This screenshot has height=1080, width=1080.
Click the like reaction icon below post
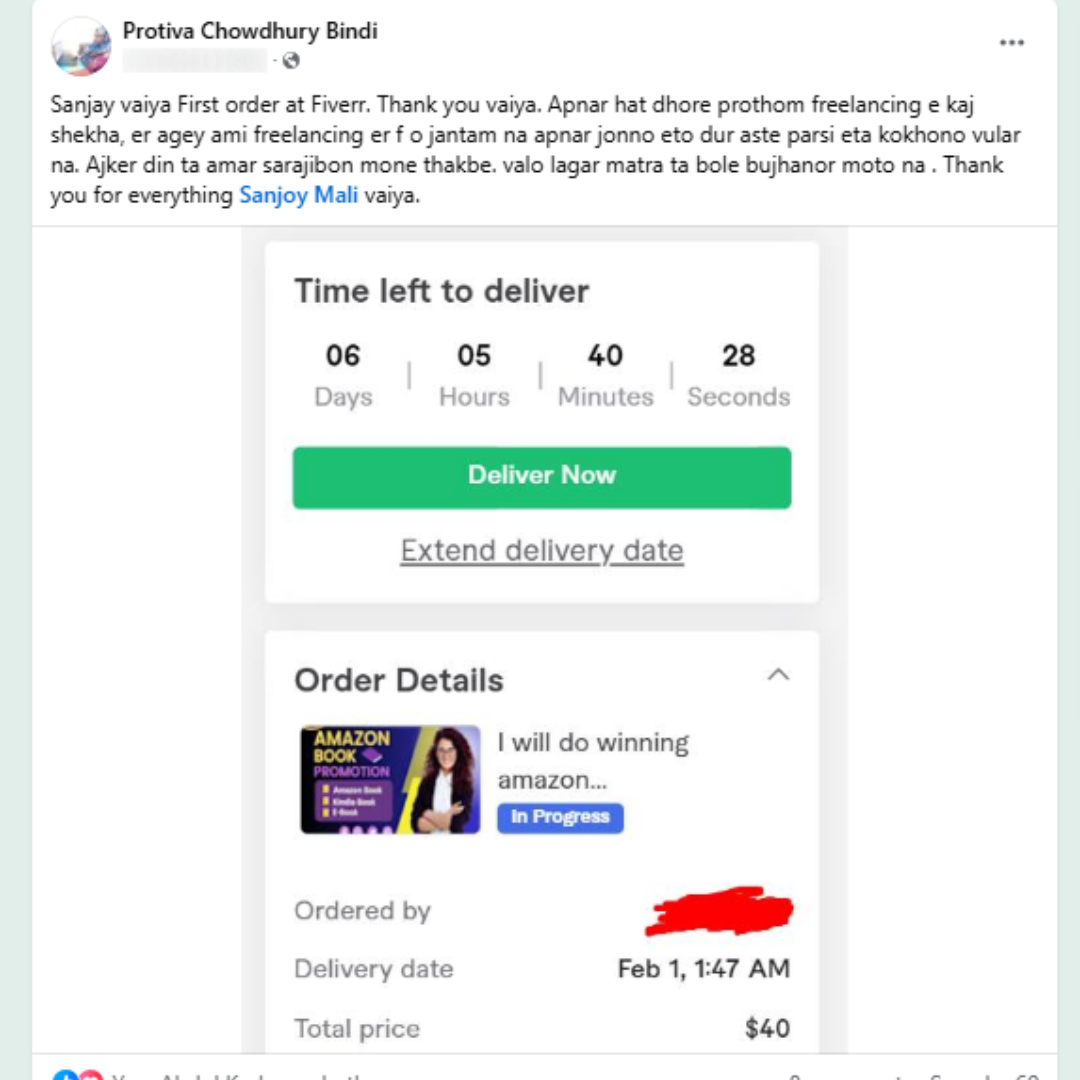65,1075
